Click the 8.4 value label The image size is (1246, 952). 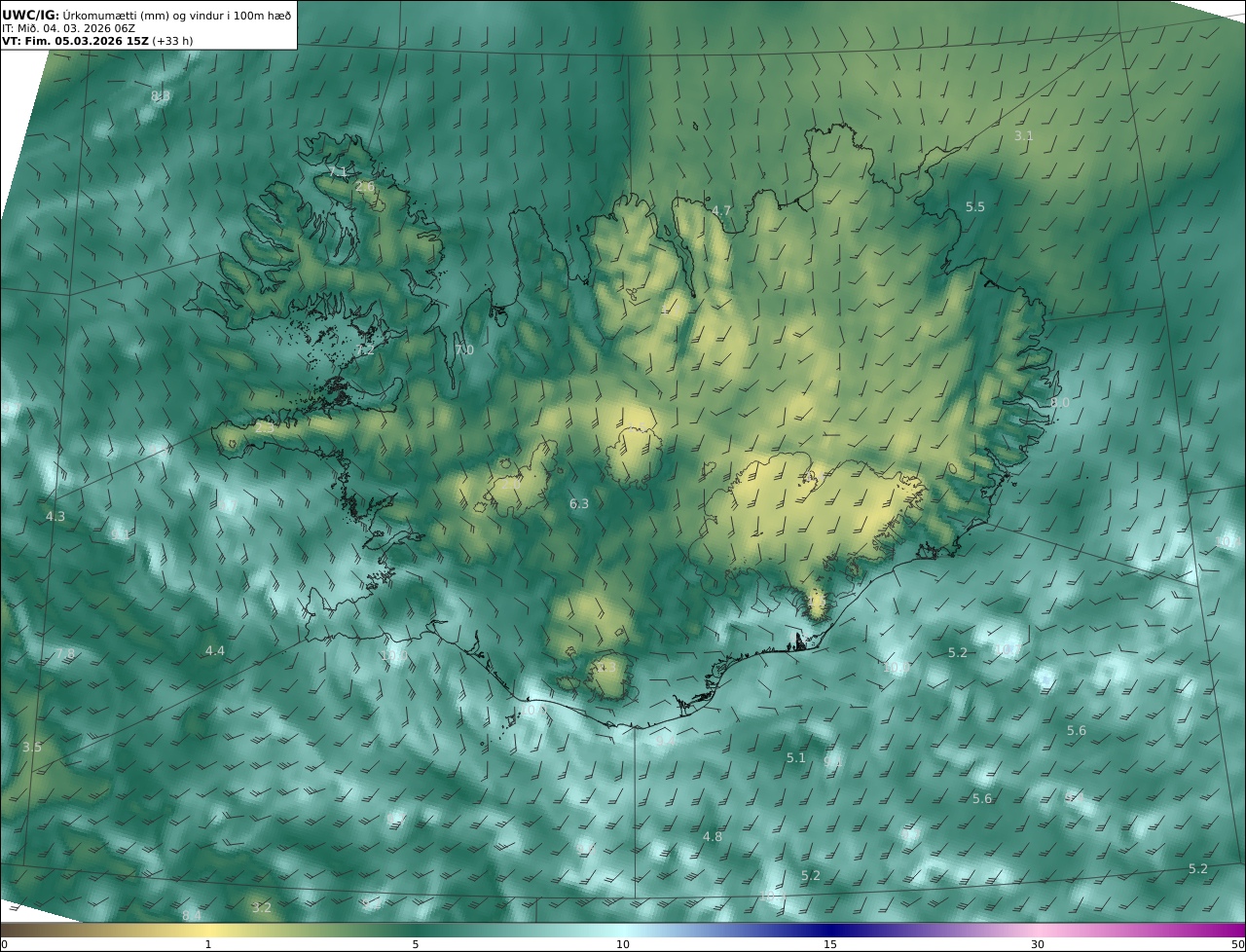pyautogui.click(x=192, y=916)
